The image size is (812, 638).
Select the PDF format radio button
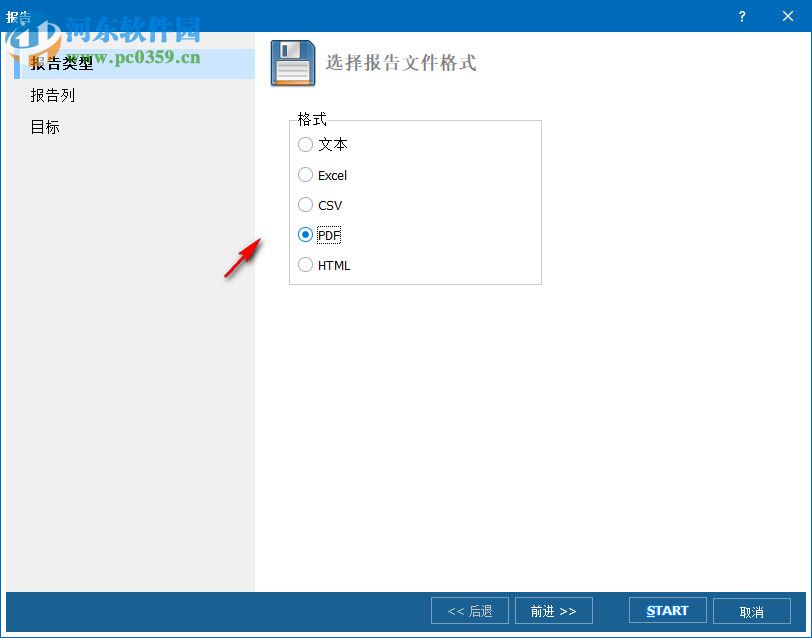tap(306, 235)
